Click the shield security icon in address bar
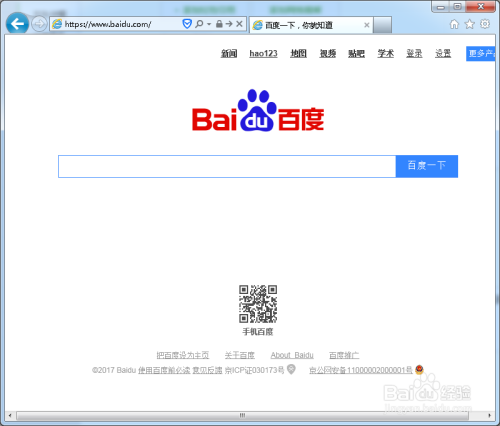The image size is (500, 426). pos(187,24)
